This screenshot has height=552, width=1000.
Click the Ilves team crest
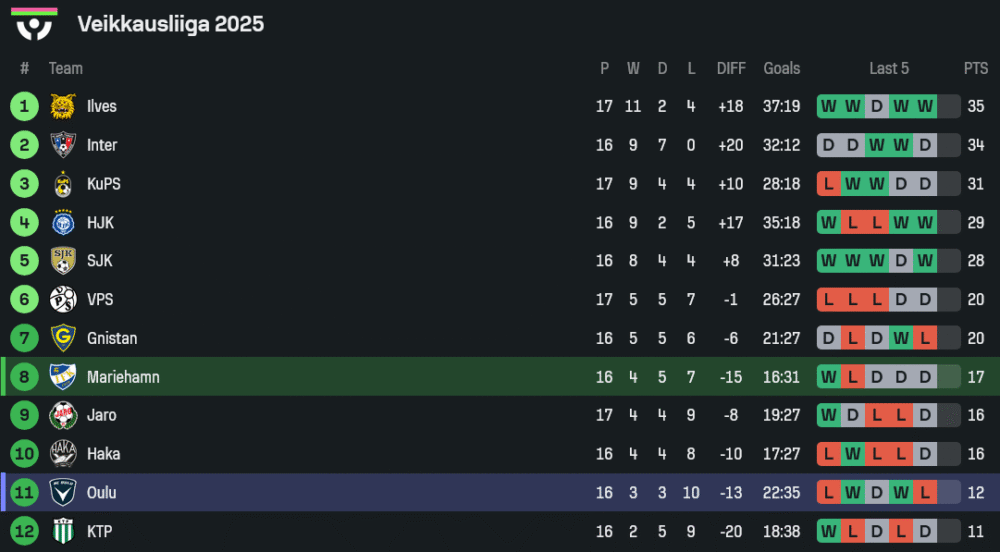pos(63,106)
